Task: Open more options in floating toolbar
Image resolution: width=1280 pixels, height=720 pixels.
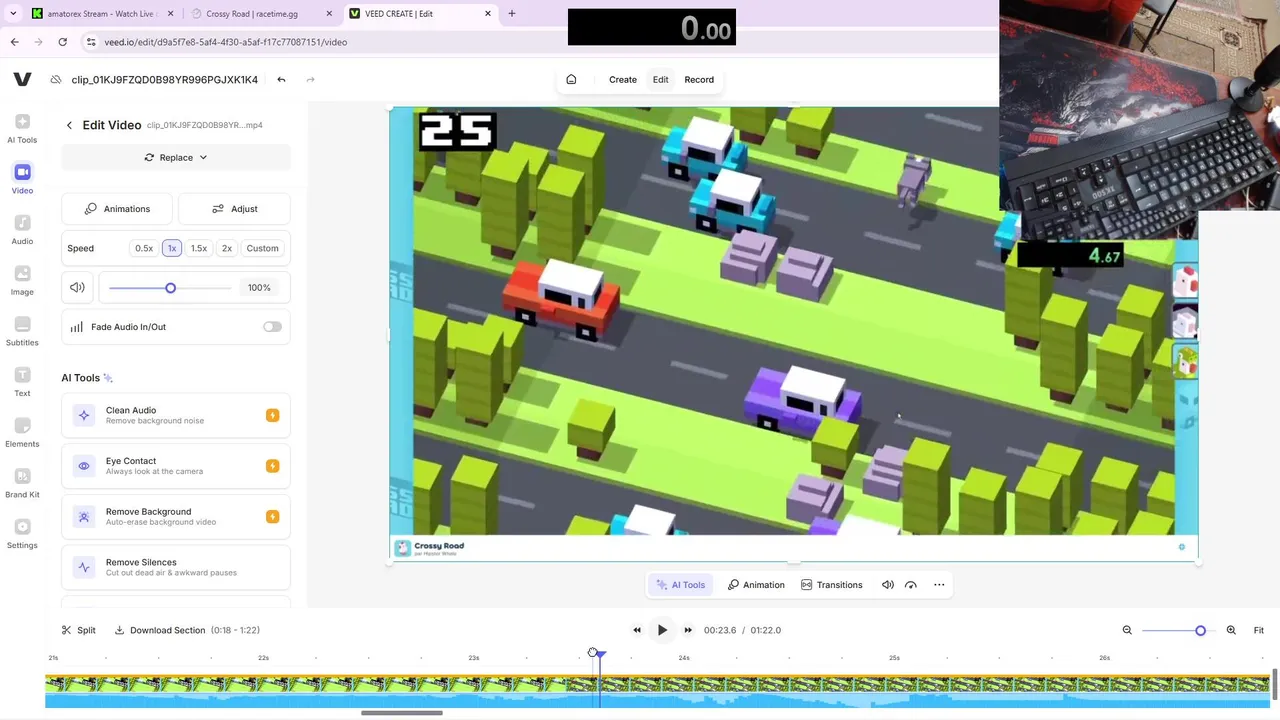Action: coord(939,585)
